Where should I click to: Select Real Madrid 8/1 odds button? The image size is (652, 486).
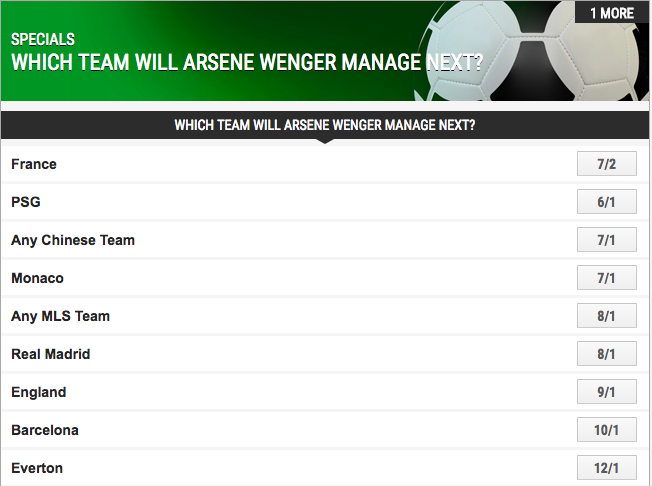606,354
